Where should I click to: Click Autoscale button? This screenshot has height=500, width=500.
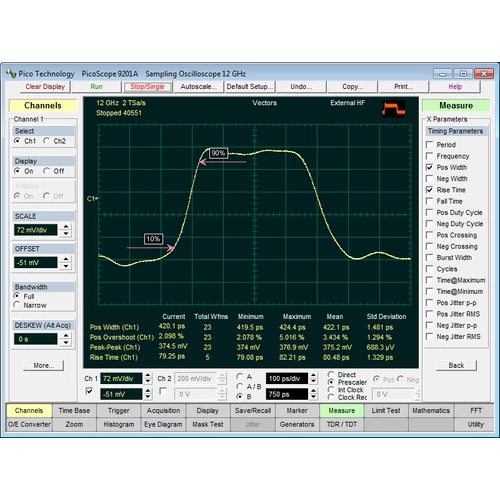(x=199, y=87)
